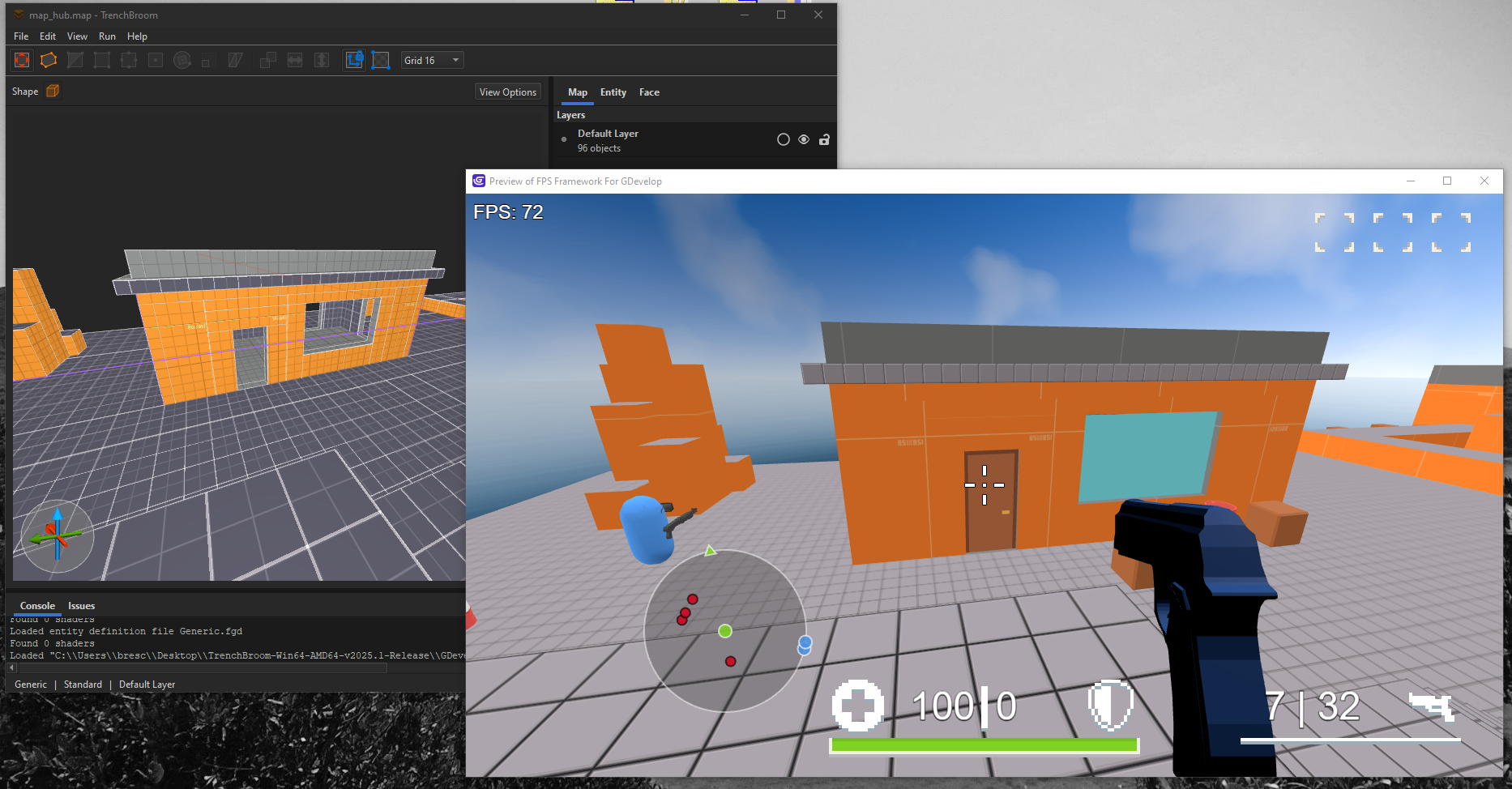Switch to the Entity tab
Screen dimensions: 1512x789
(x=613, y=92)
